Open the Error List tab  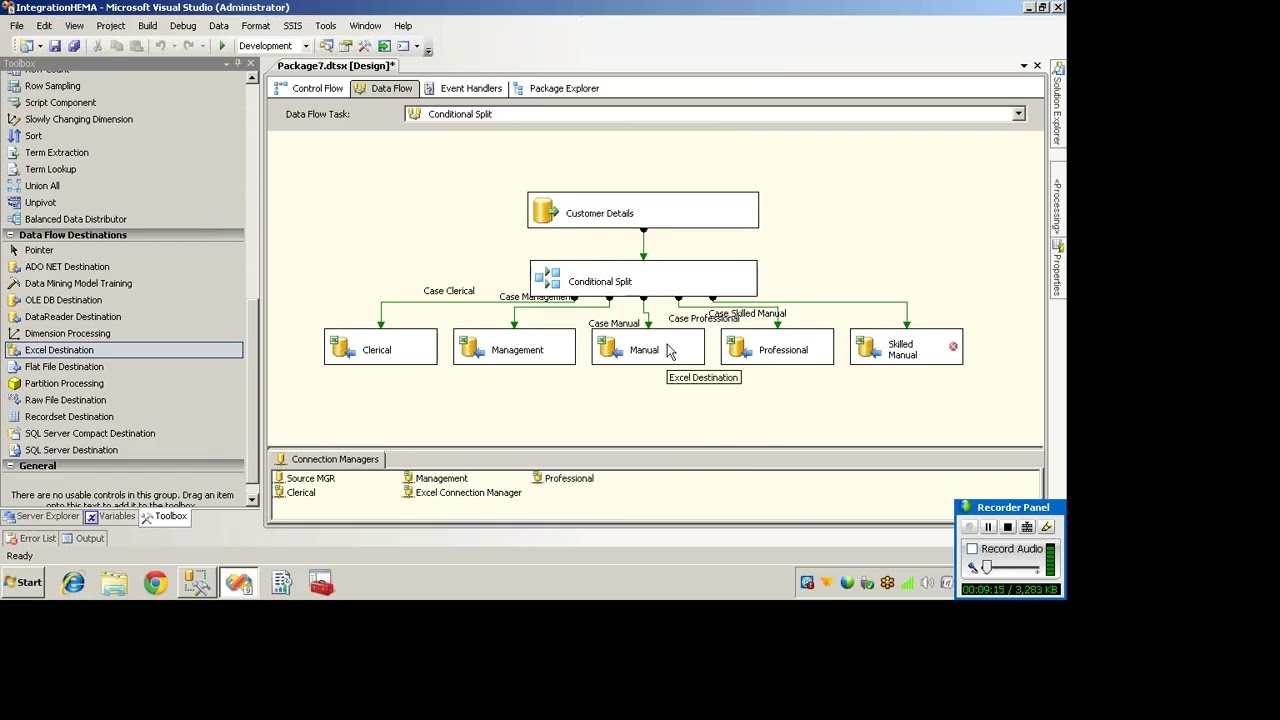(x=30, y=538)
